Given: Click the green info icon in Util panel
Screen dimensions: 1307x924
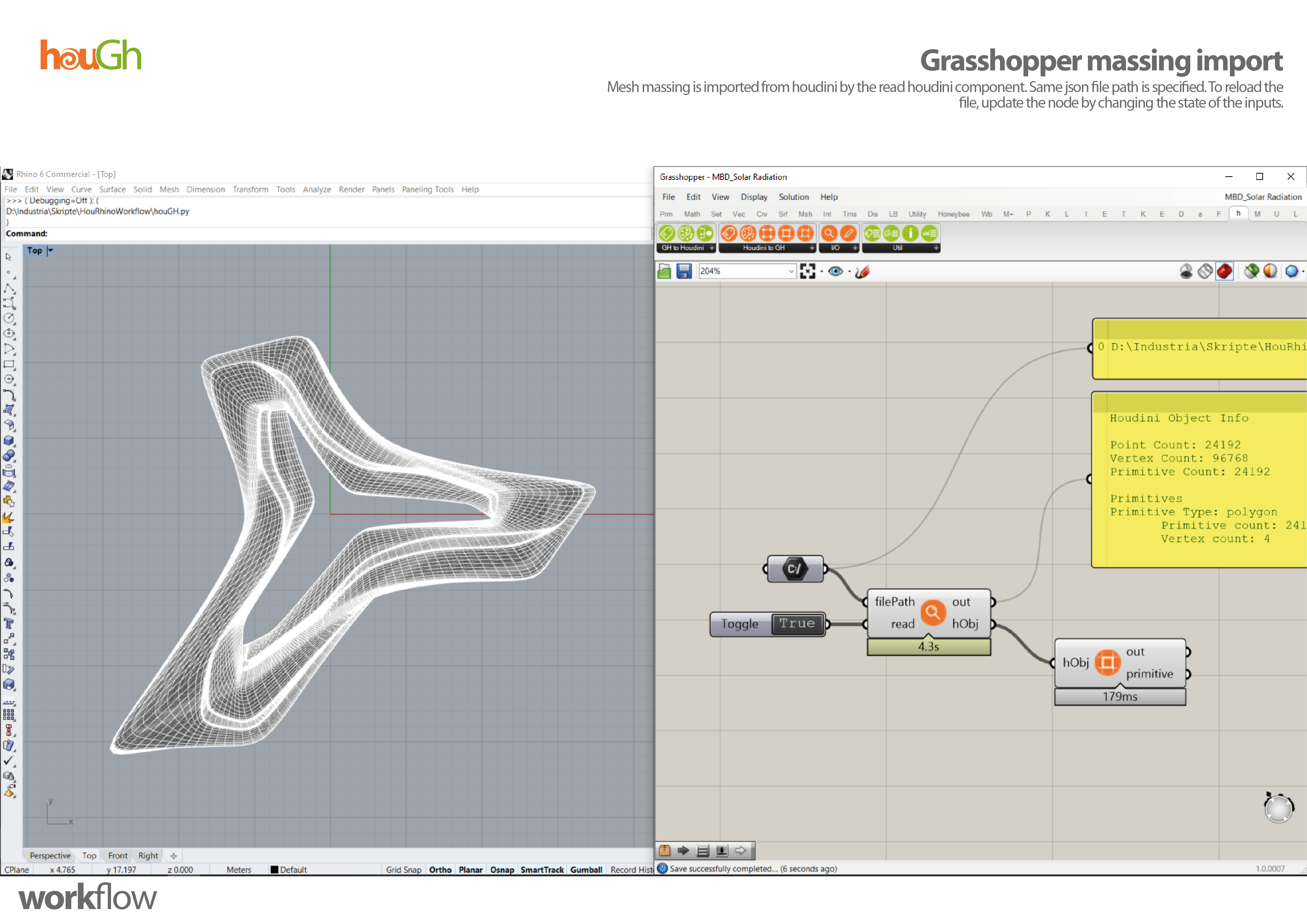Looking at the screenshot, I should 910,233.
